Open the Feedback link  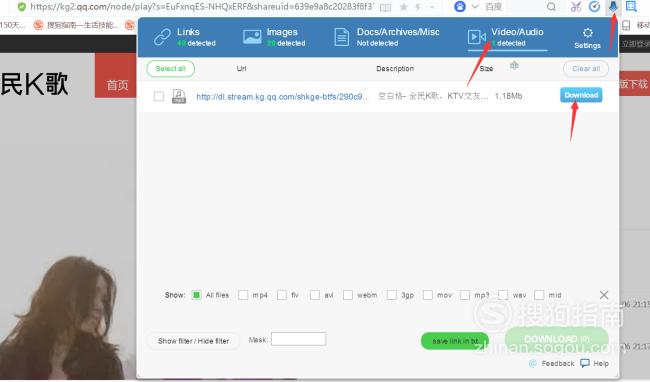click(558, 363)
